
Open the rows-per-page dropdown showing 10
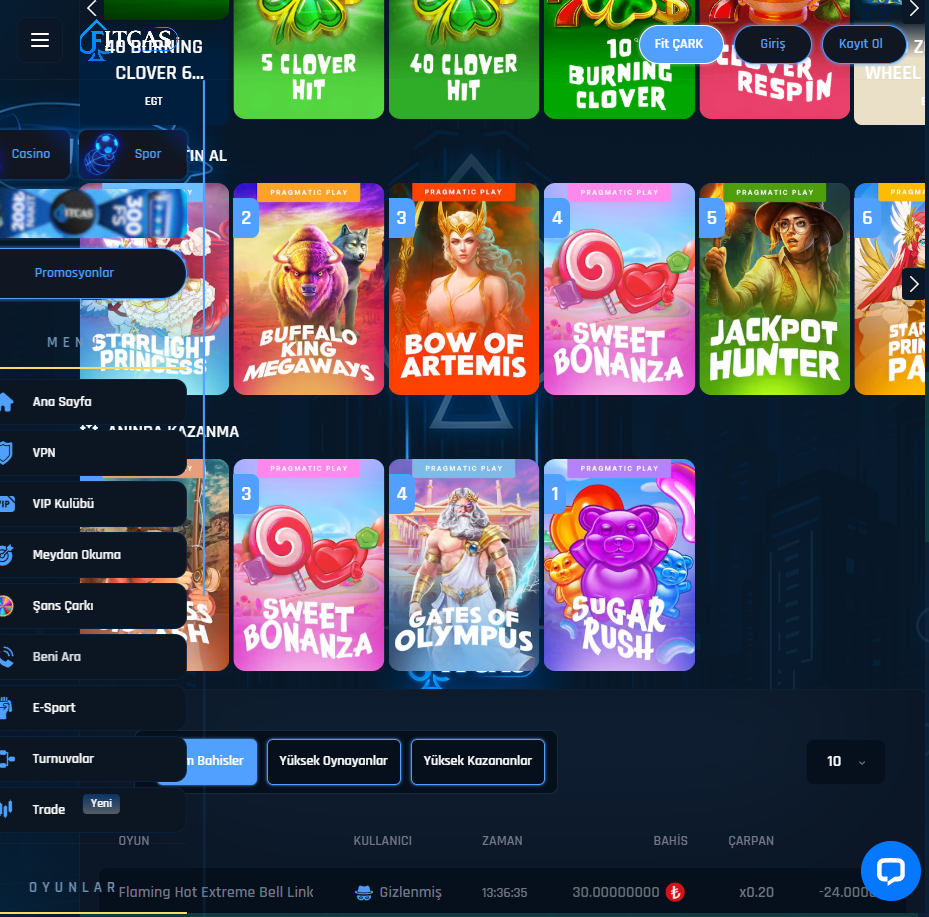tap(845, 762)
